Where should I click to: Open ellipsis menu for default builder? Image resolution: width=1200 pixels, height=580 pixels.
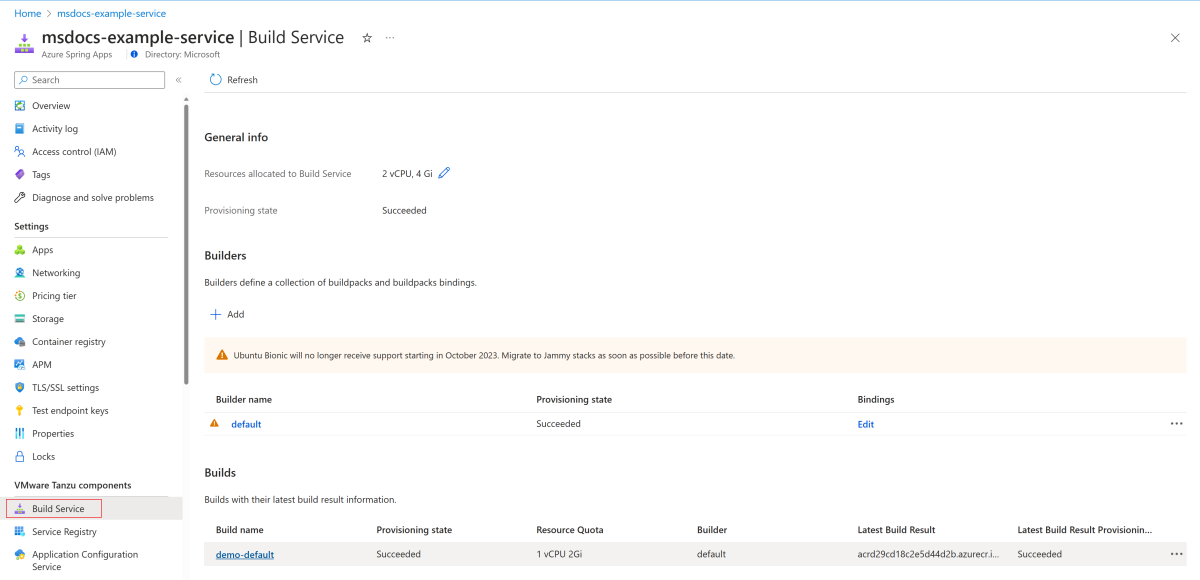(1176, 424)
